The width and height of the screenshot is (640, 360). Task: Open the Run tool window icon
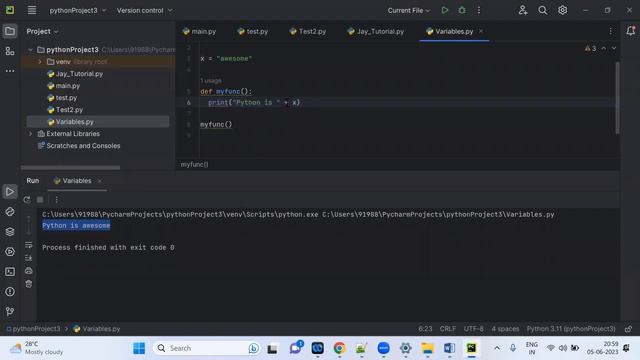(10, 191)
